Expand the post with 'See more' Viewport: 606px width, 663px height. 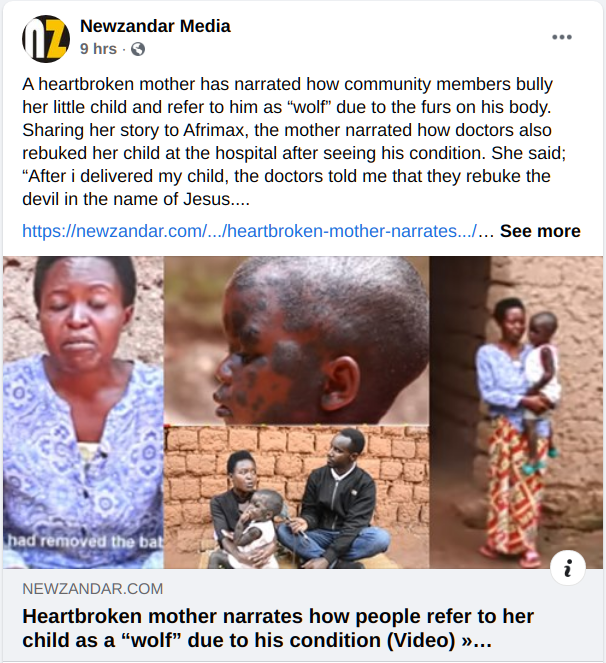(x=540, y=231)
